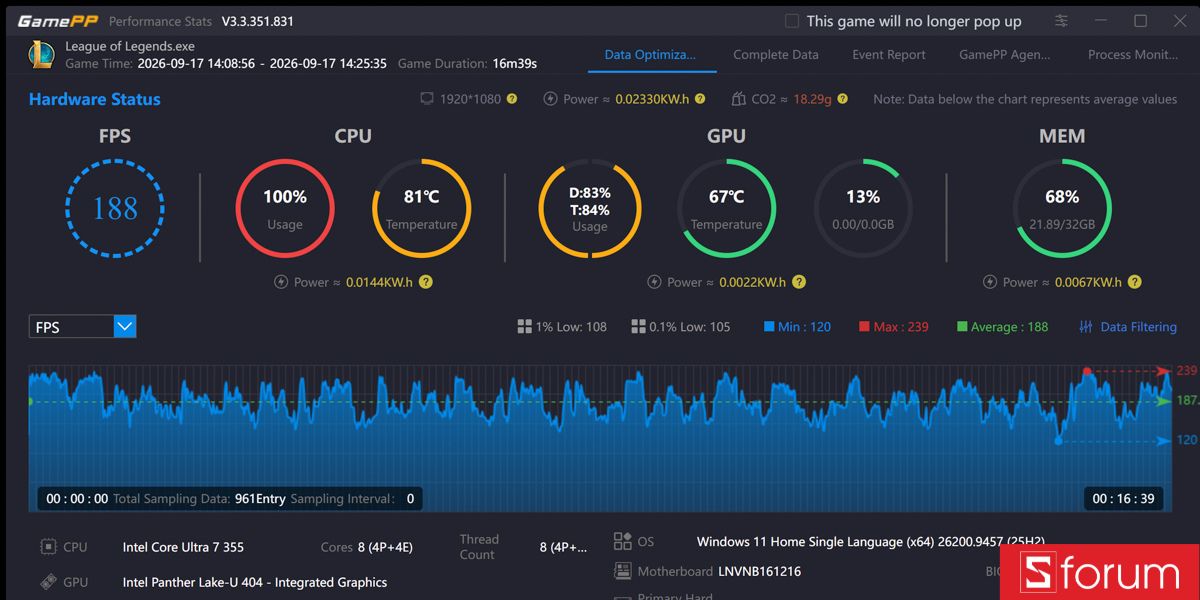Image resolution: width=1200 pixels, height=600 pixels.
Task: Click the help icon next to CO2 18.29g
Action: point(843,99)
